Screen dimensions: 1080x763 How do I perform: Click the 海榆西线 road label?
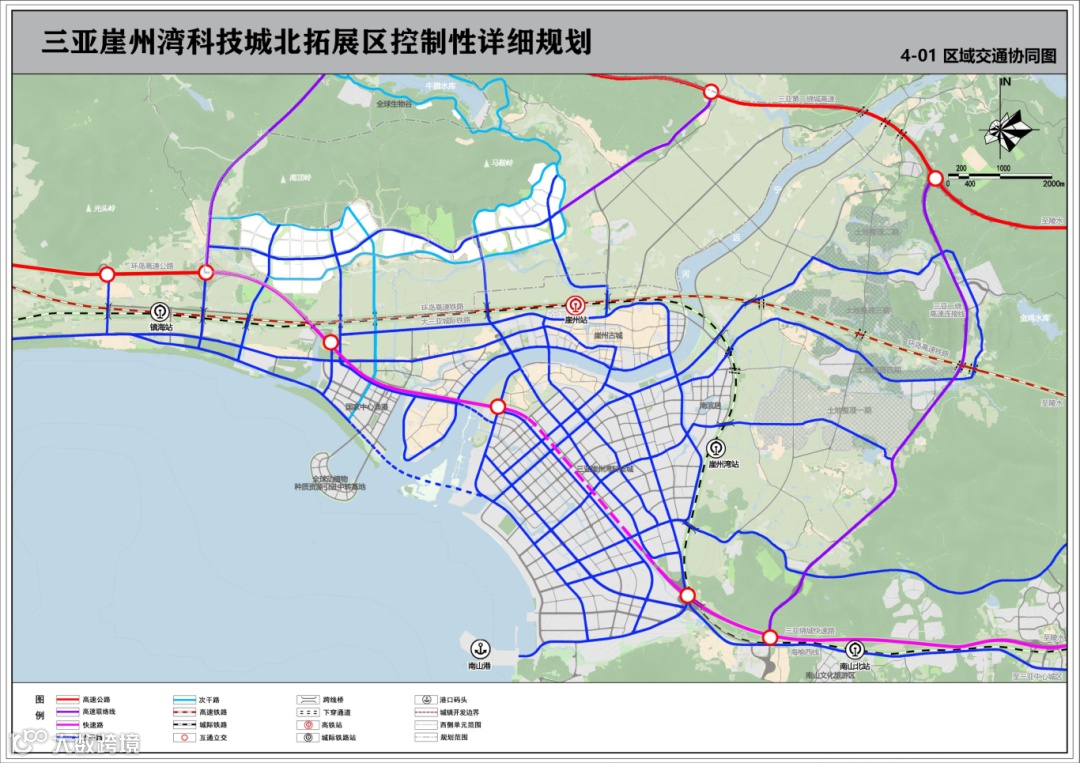[x=804, y=651]
